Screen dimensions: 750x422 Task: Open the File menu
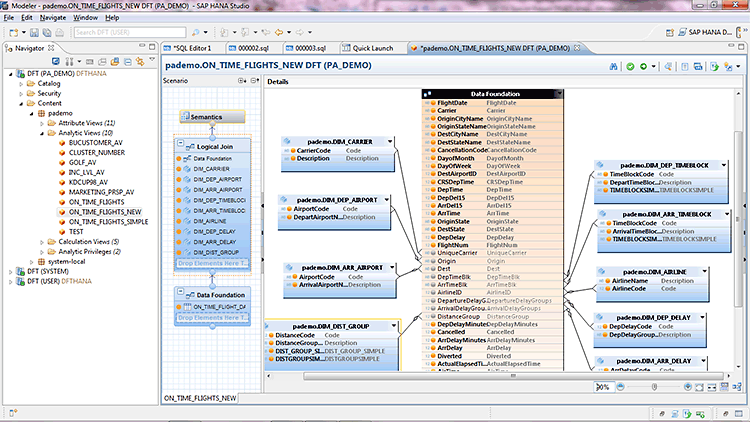[9, 18]
